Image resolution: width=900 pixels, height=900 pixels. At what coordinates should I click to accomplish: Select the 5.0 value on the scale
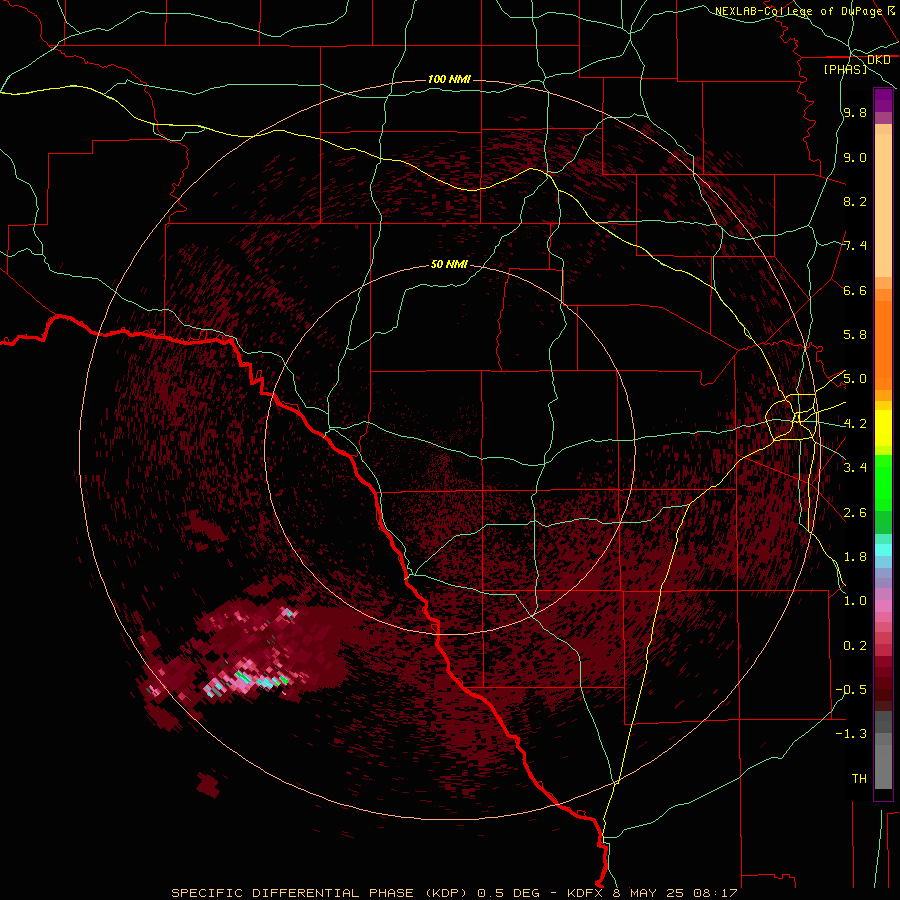pos(855,379)
